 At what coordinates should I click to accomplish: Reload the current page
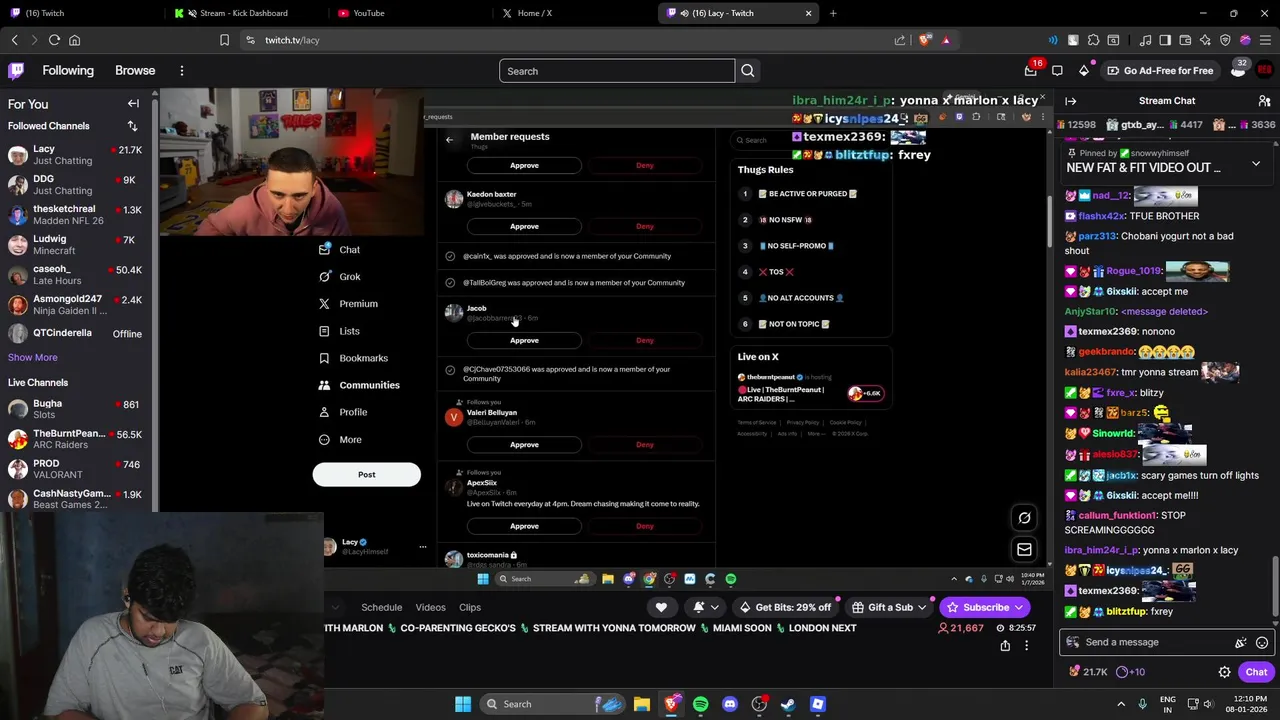tap(54, 40)
